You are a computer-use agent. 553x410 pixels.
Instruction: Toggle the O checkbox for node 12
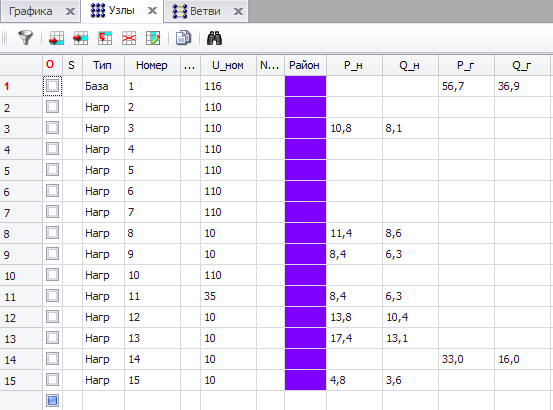(x=53, y=317)
